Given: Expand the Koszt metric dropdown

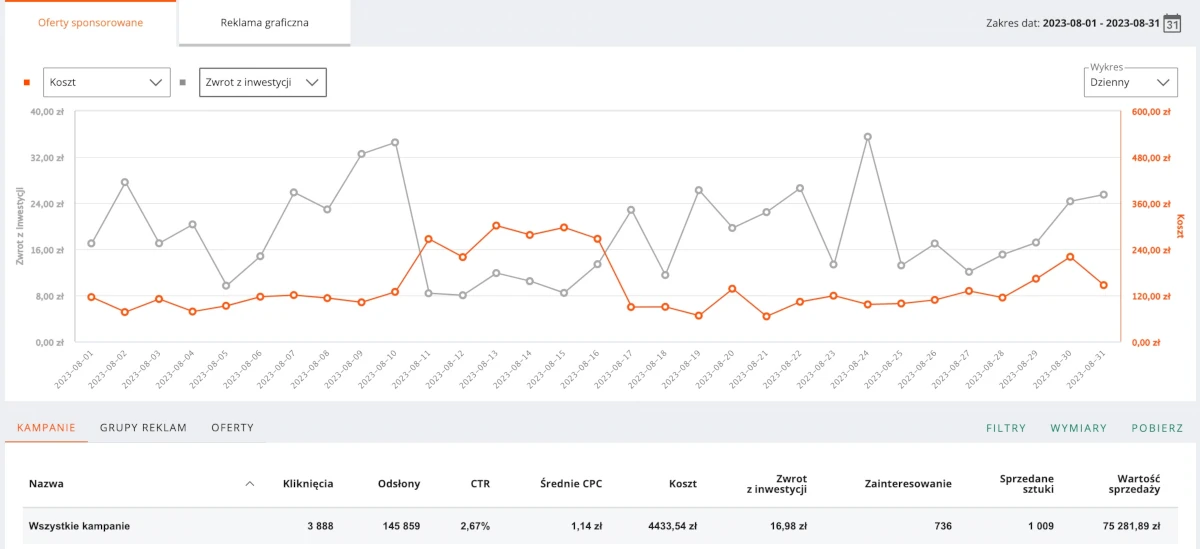Looking at the screenshot, I should click(106, 83).
